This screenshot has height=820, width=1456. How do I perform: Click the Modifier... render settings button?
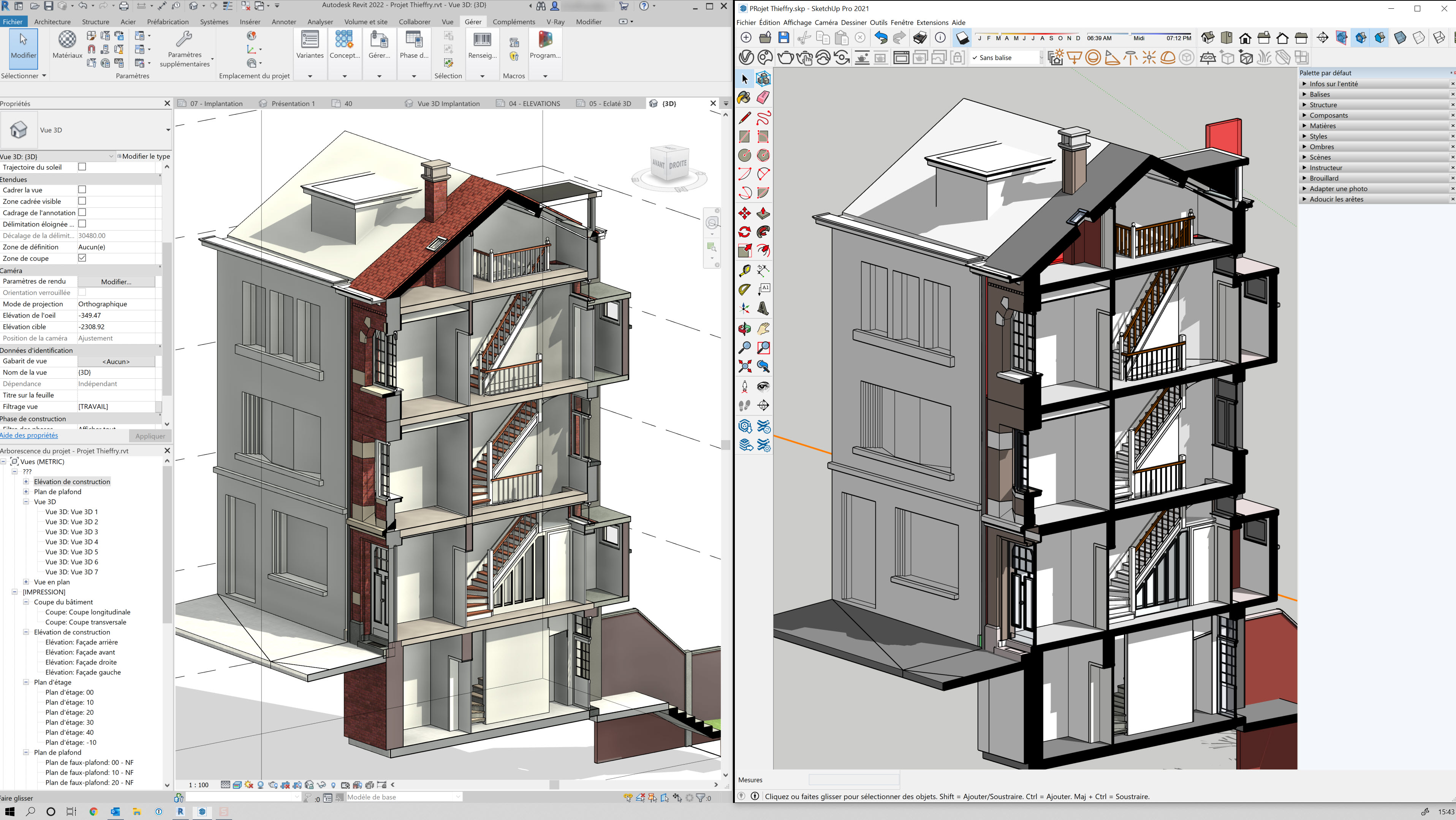point(116,281)
